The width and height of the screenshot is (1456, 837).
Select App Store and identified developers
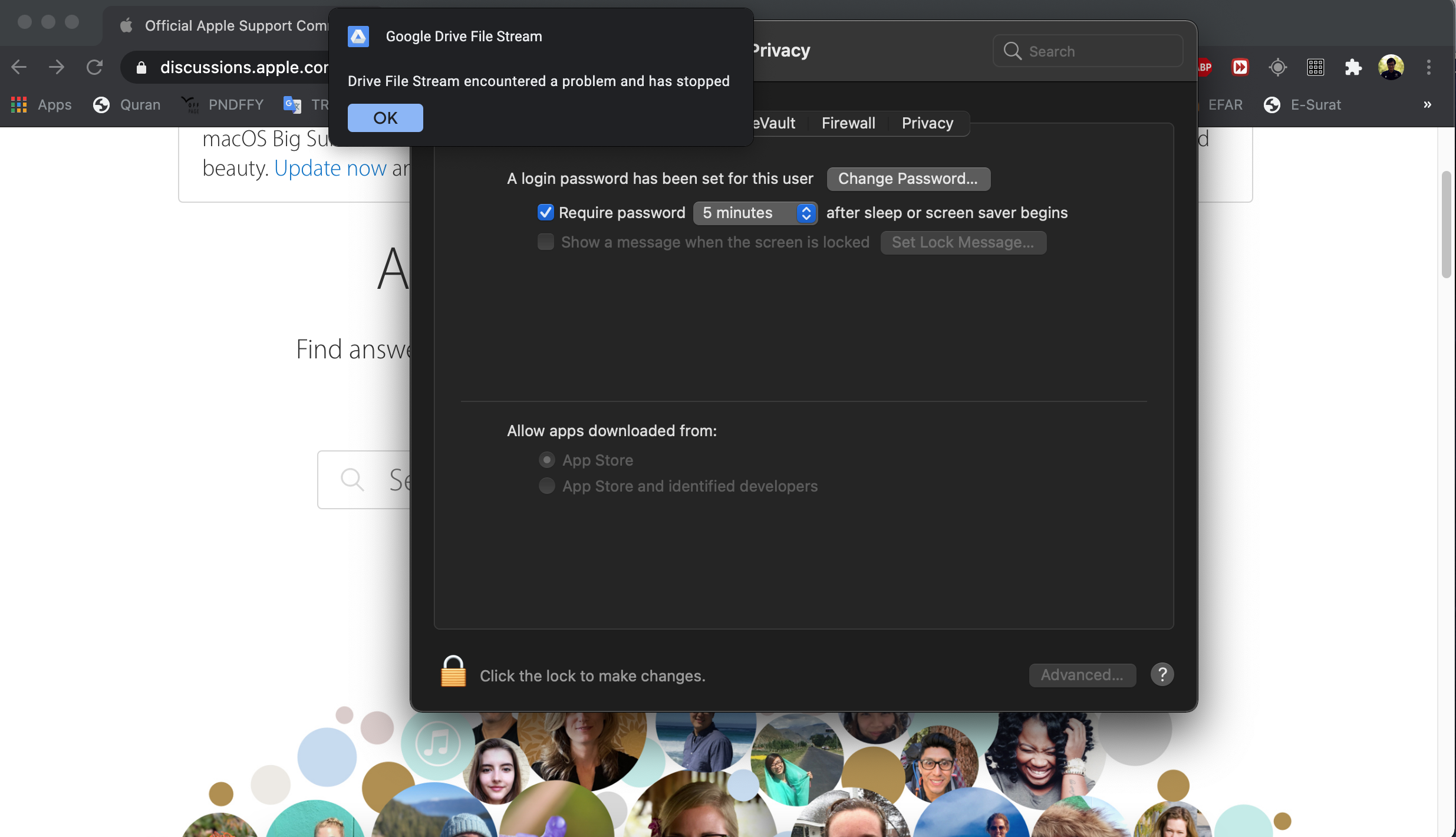click(546, 486)
